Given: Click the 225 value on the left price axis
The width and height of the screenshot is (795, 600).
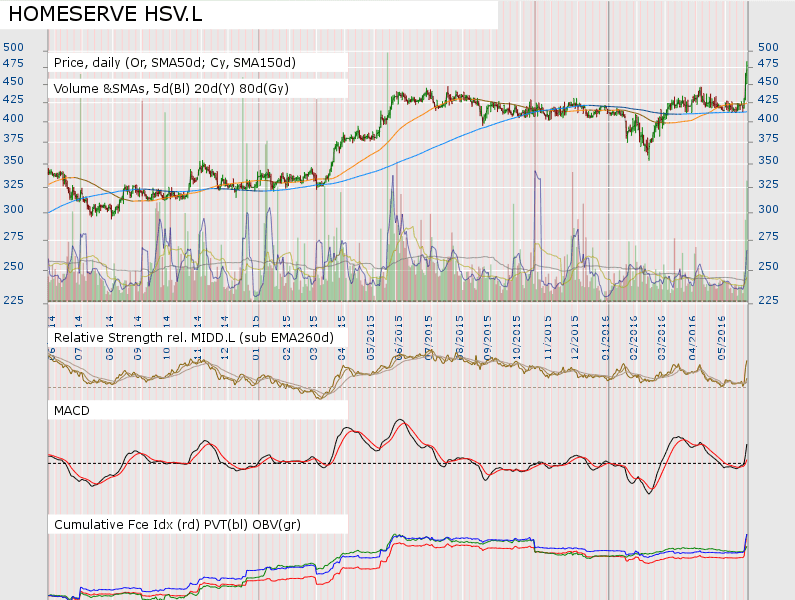Looking at the screenshot, I should tap(14, 300).
